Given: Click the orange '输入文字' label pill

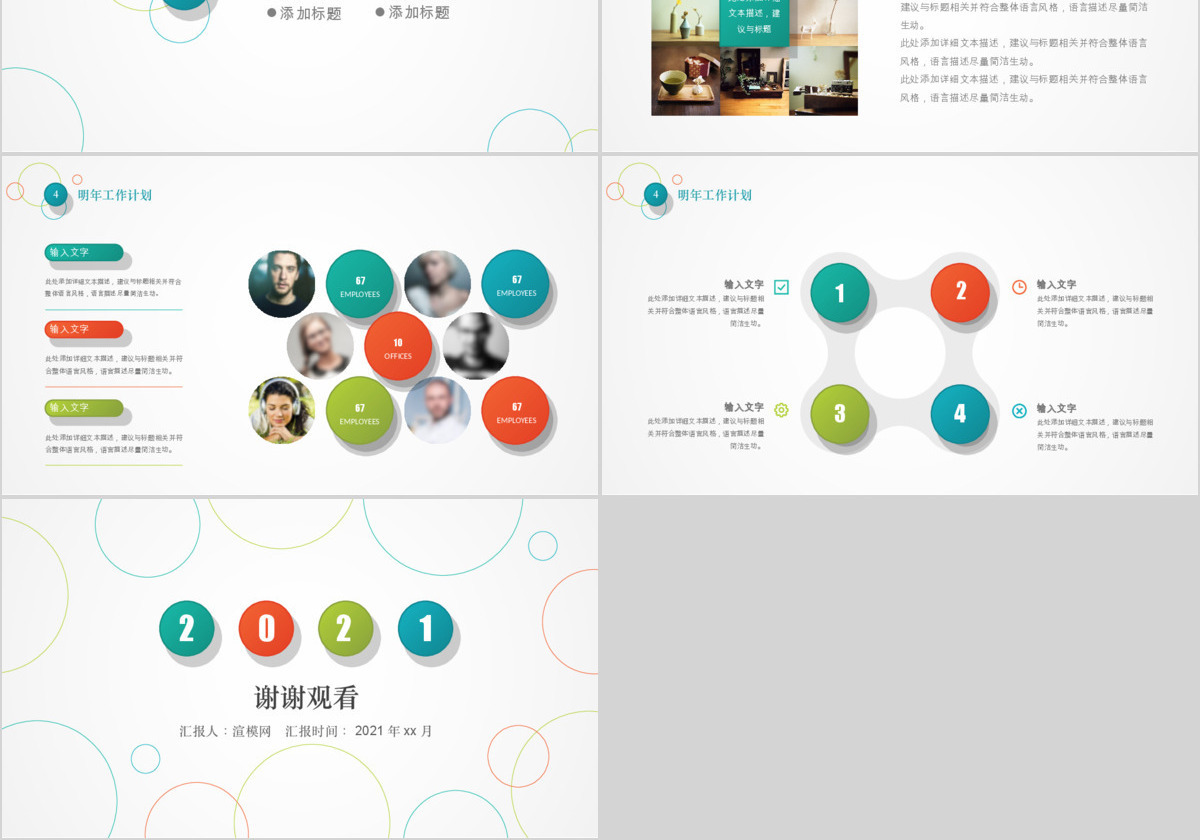Looking at the screenshot, I should point(84,329).
